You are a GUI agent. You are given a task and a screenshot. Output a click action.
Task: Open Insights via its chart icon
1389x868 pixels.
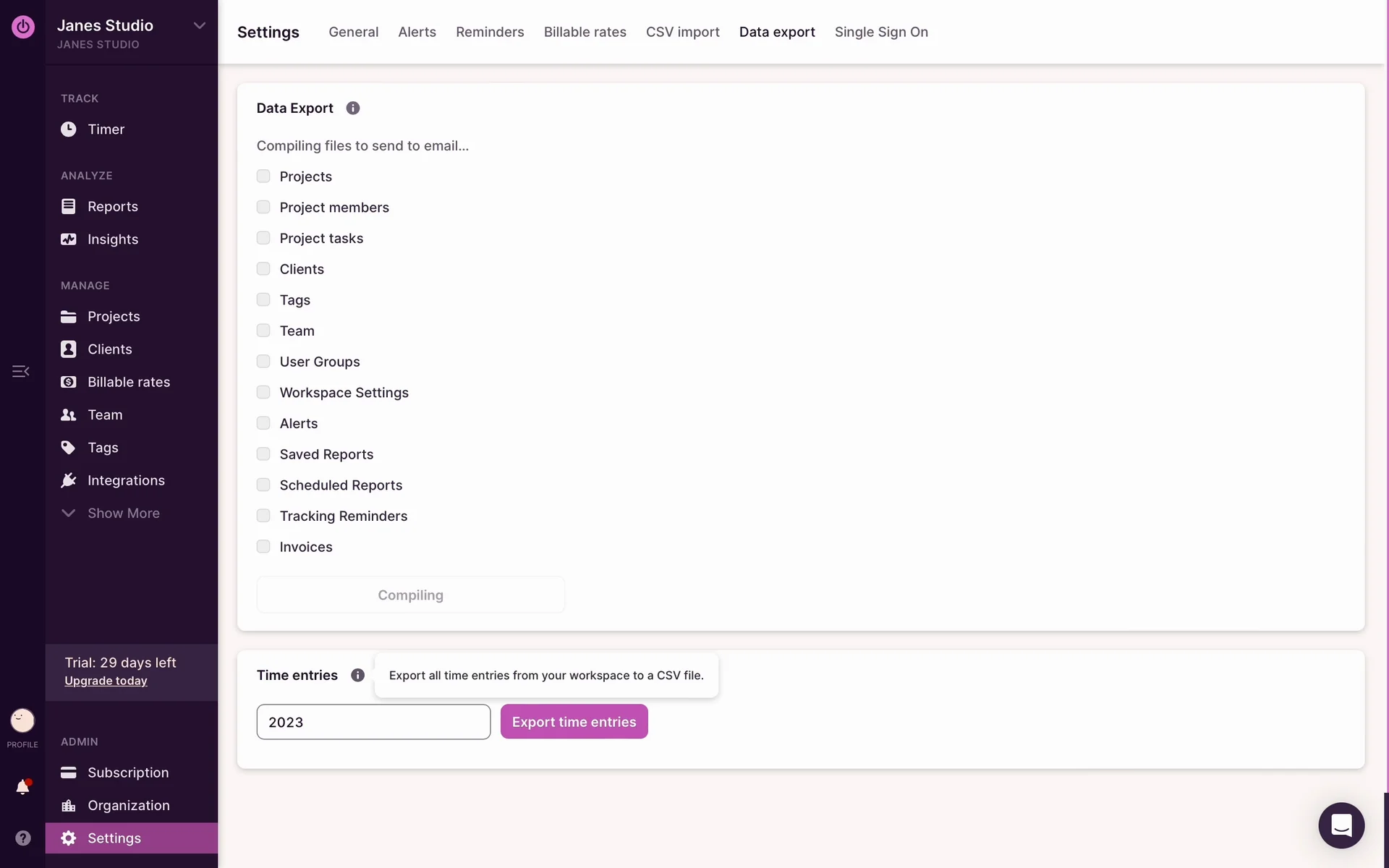click(68, 239)
